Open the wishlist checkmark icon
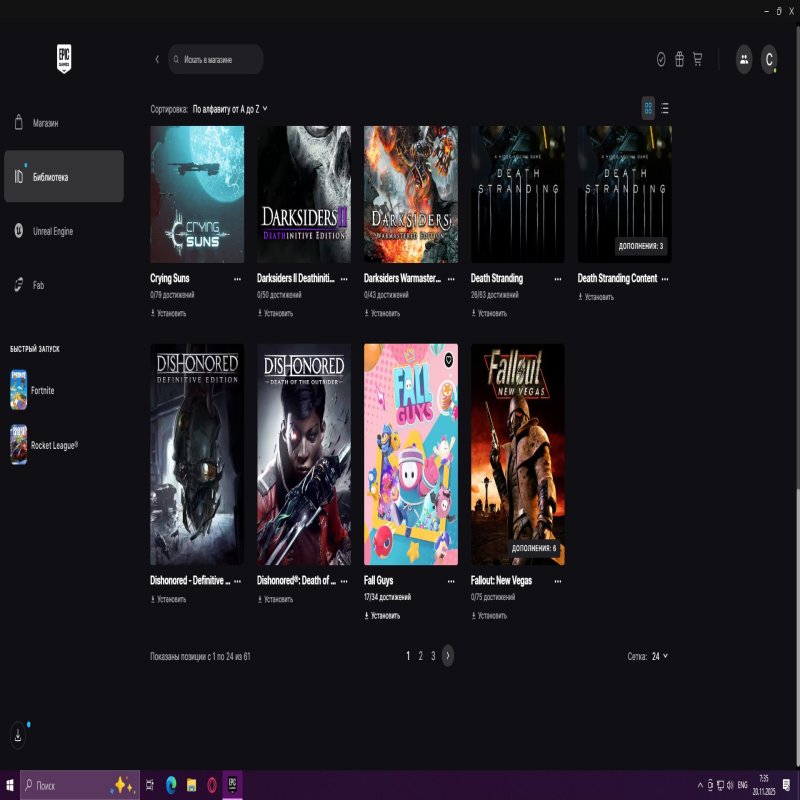 tap(661, 59)
